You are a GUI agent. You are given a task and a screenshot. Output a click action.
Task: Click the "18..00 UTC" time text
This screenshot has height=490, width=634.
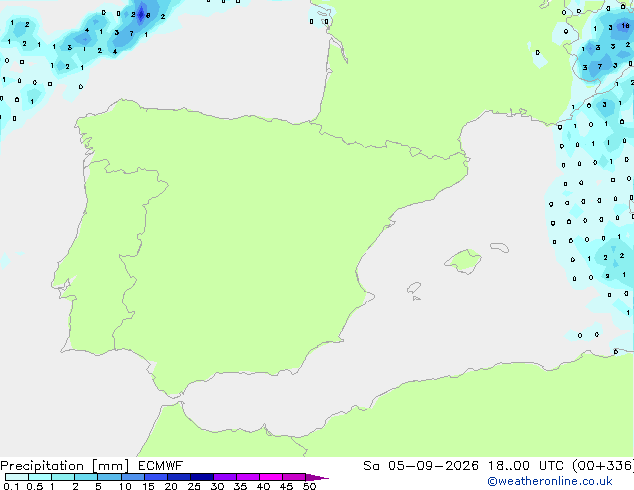(525, 466)
